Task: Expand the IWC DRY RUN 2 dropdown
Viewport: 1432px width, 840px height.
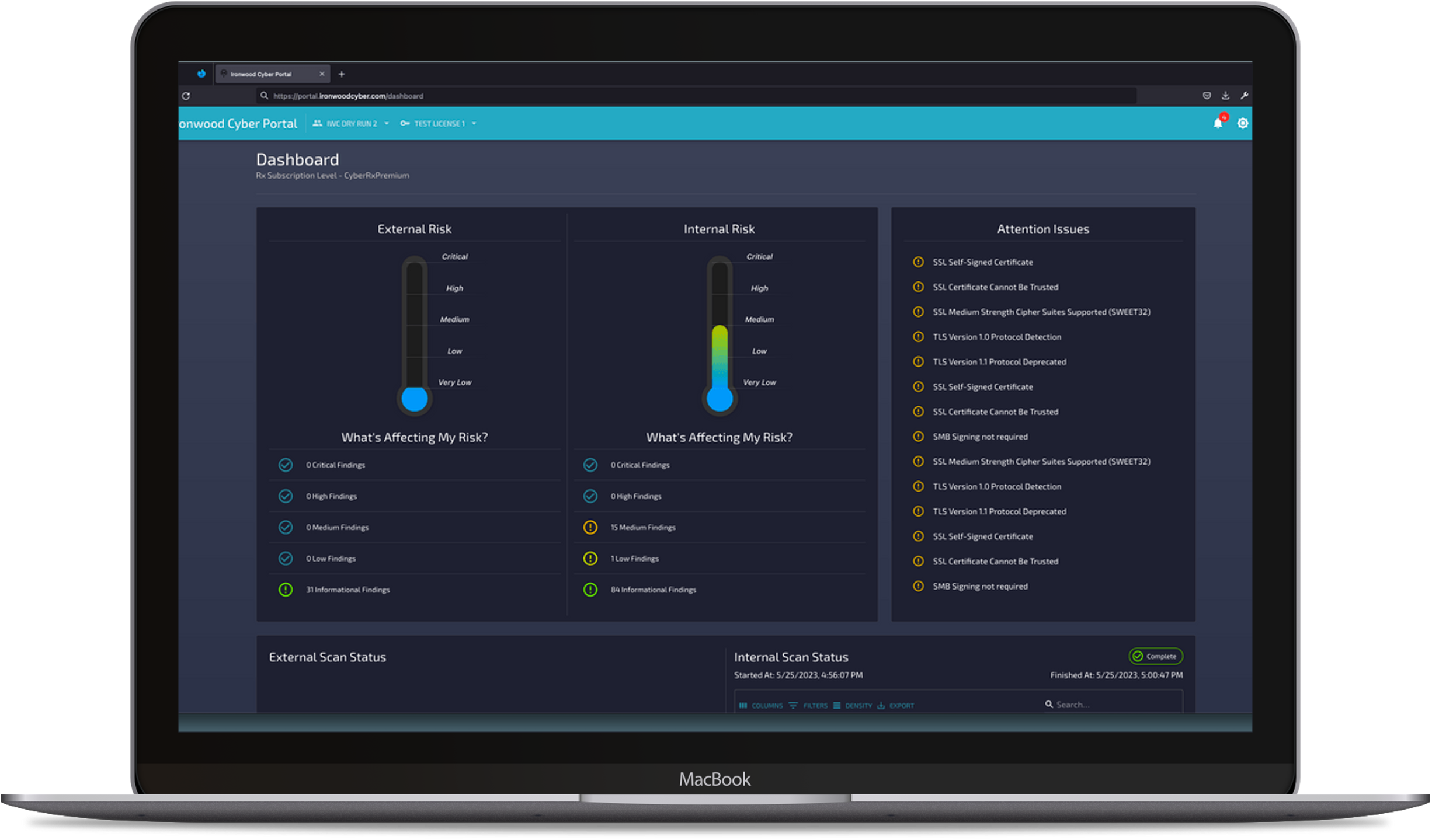Action: tap(350, 123)
